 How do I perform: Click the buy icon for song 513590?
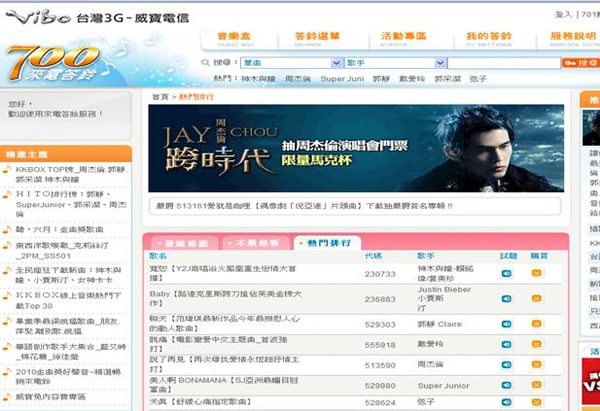click(536, 364)
